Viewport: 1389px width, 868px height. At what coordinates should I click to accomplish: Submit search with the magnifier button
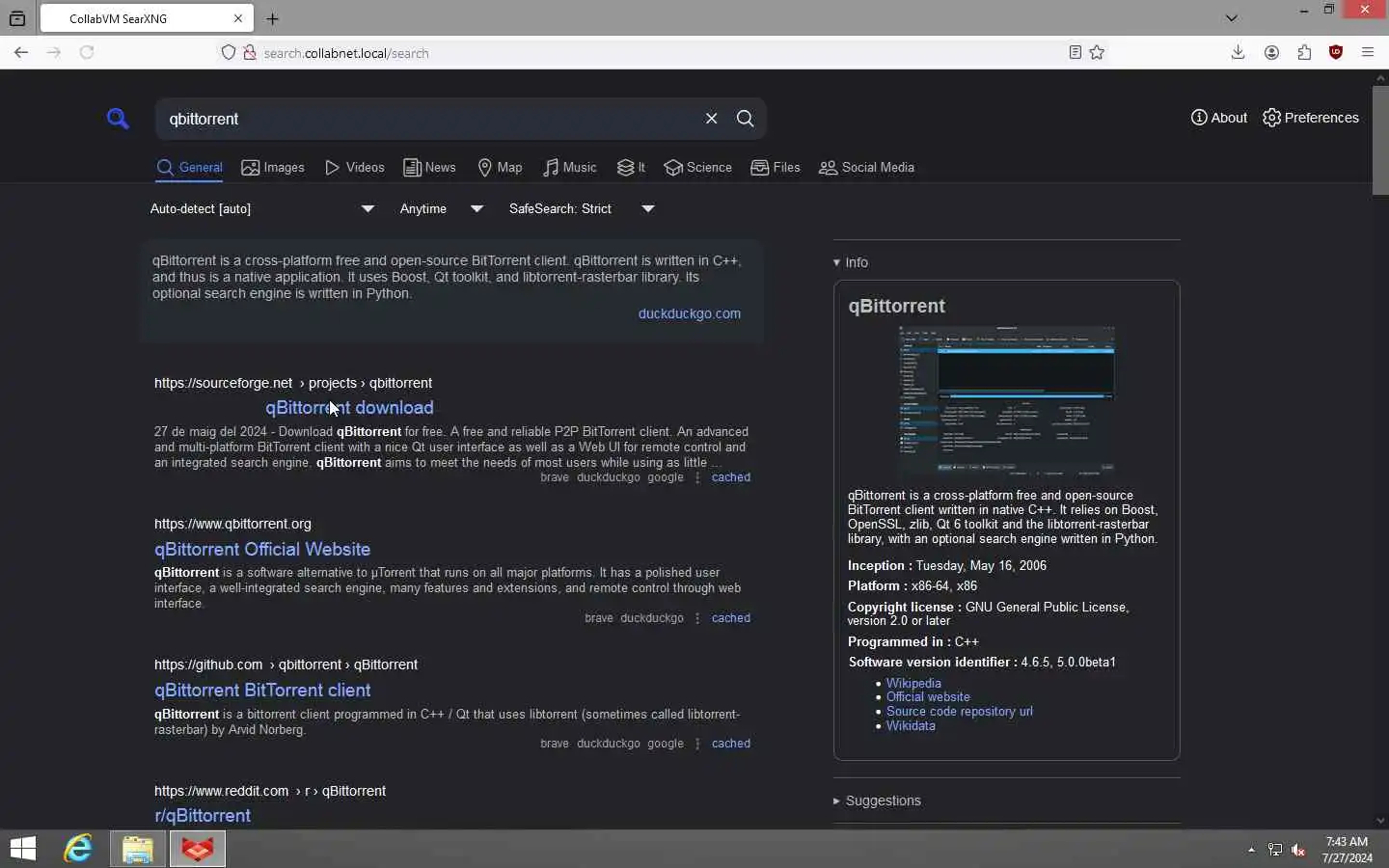[746, 118]
